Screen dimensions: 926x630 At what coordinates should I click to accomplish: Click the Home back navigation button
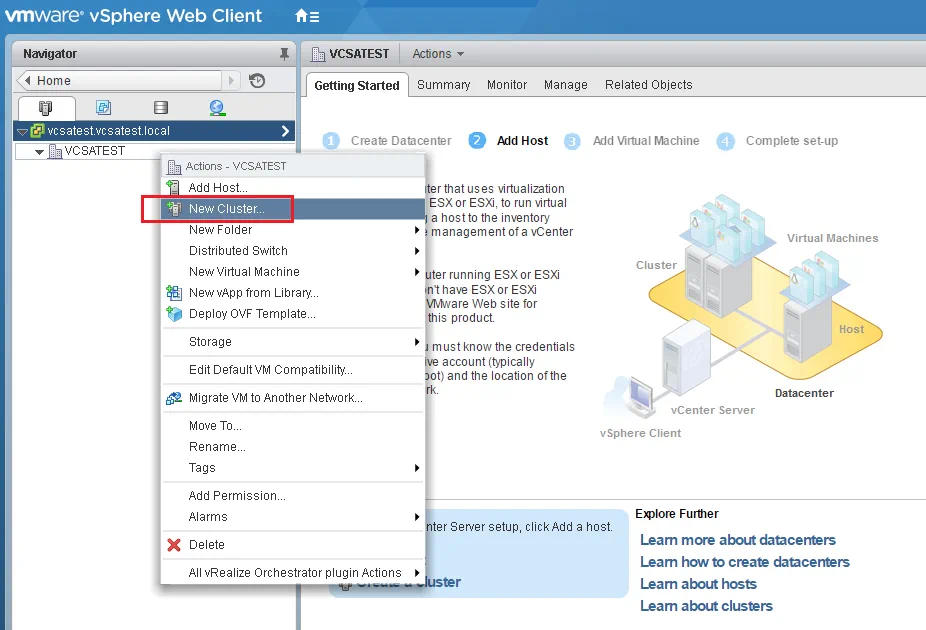click(120, 81)
